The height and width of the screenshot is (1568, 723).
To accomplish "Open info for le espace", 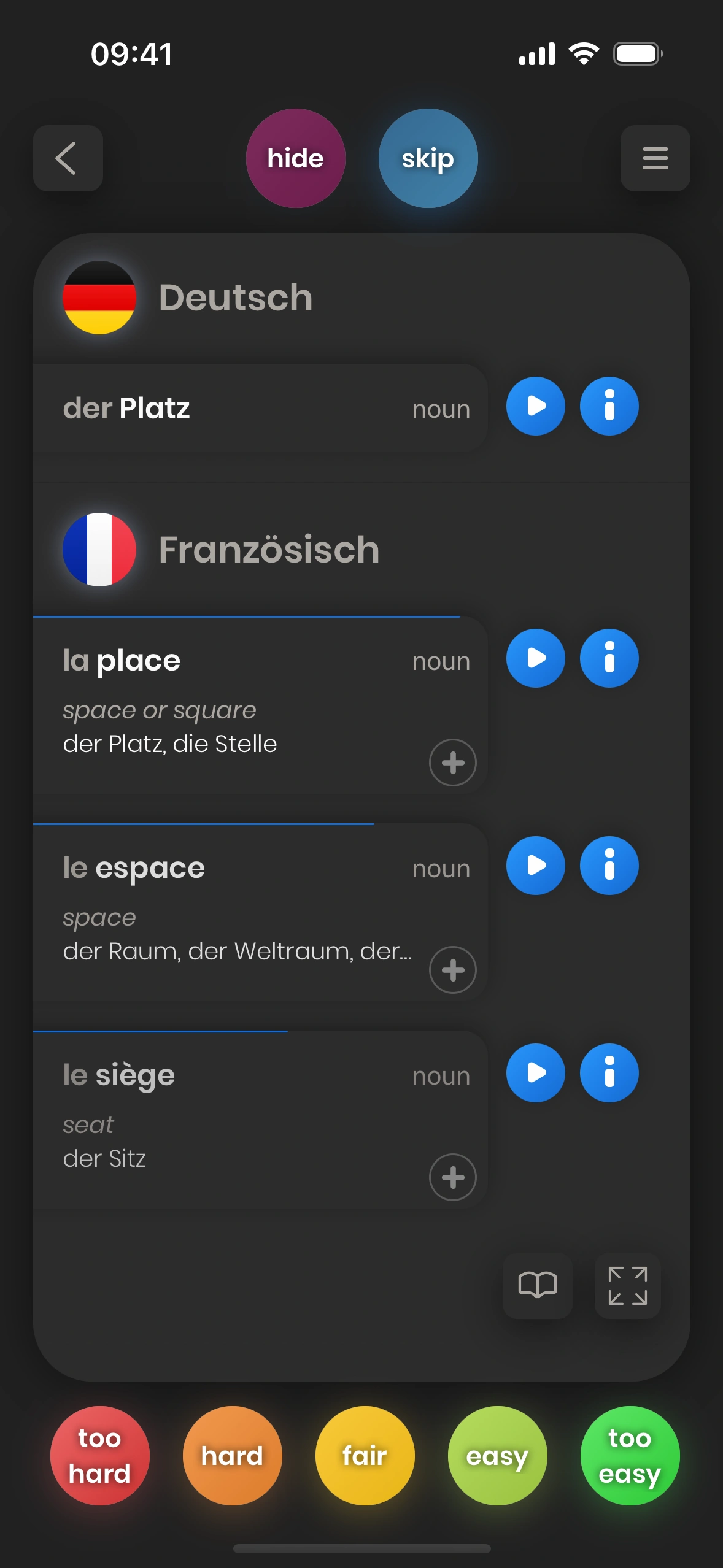I will (609, 866).
